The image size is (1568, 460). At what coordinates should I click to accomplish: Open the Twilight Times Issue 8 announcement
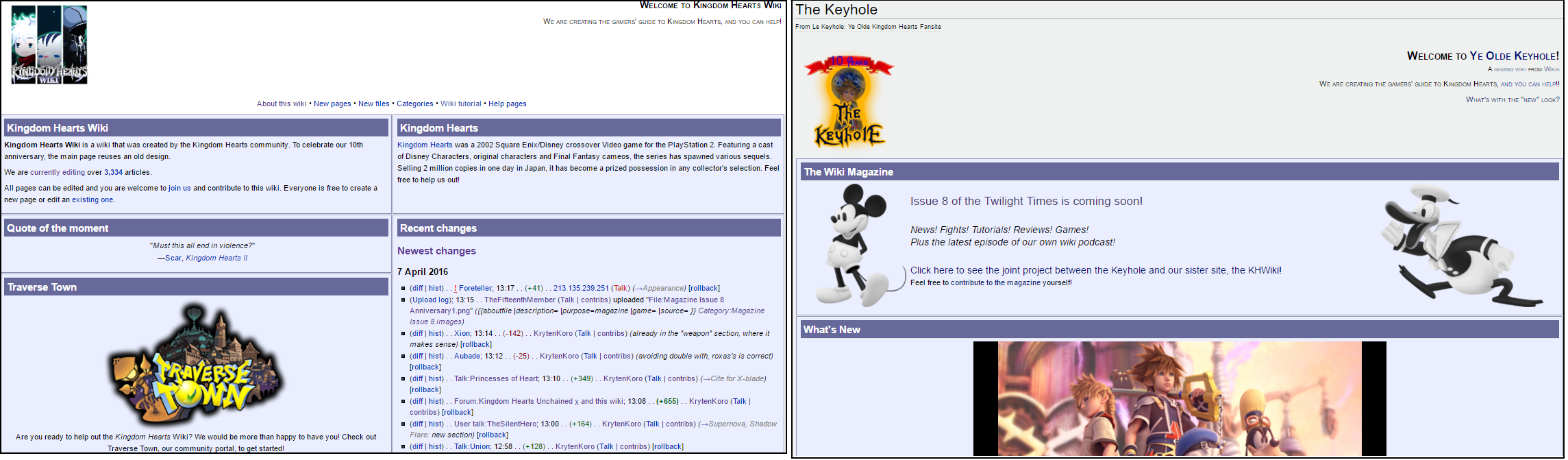(1025, 202)
